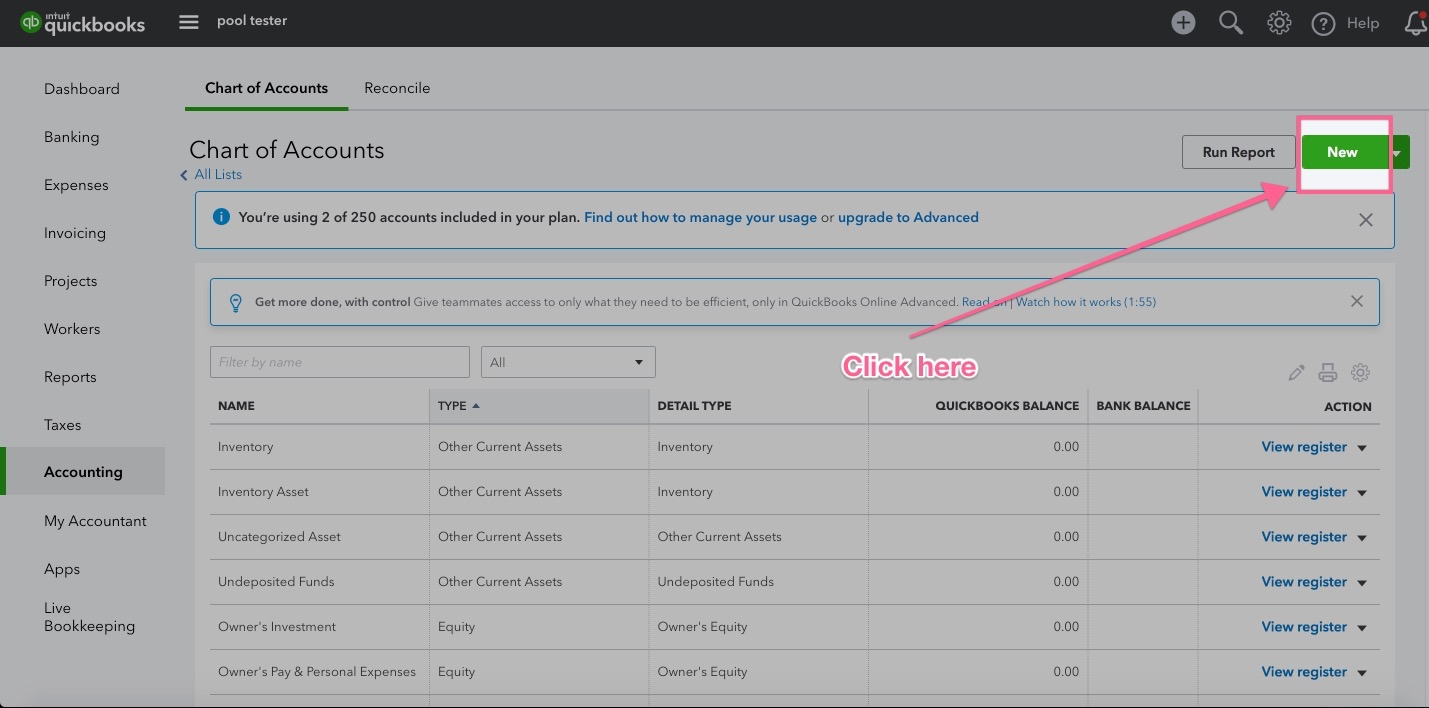
Task: Click the Owner's Investment account name
Action: pyautogui.click(x=277, y=627)
